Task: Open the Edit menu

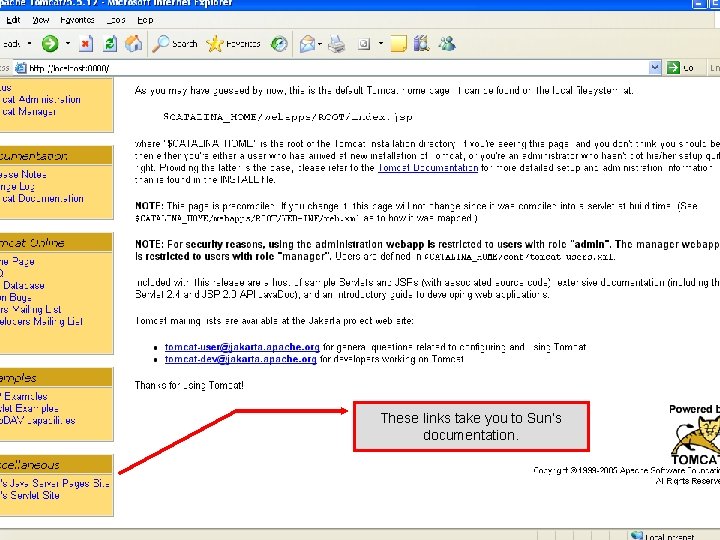Action: pyautogui.click(x=13, y=20)
